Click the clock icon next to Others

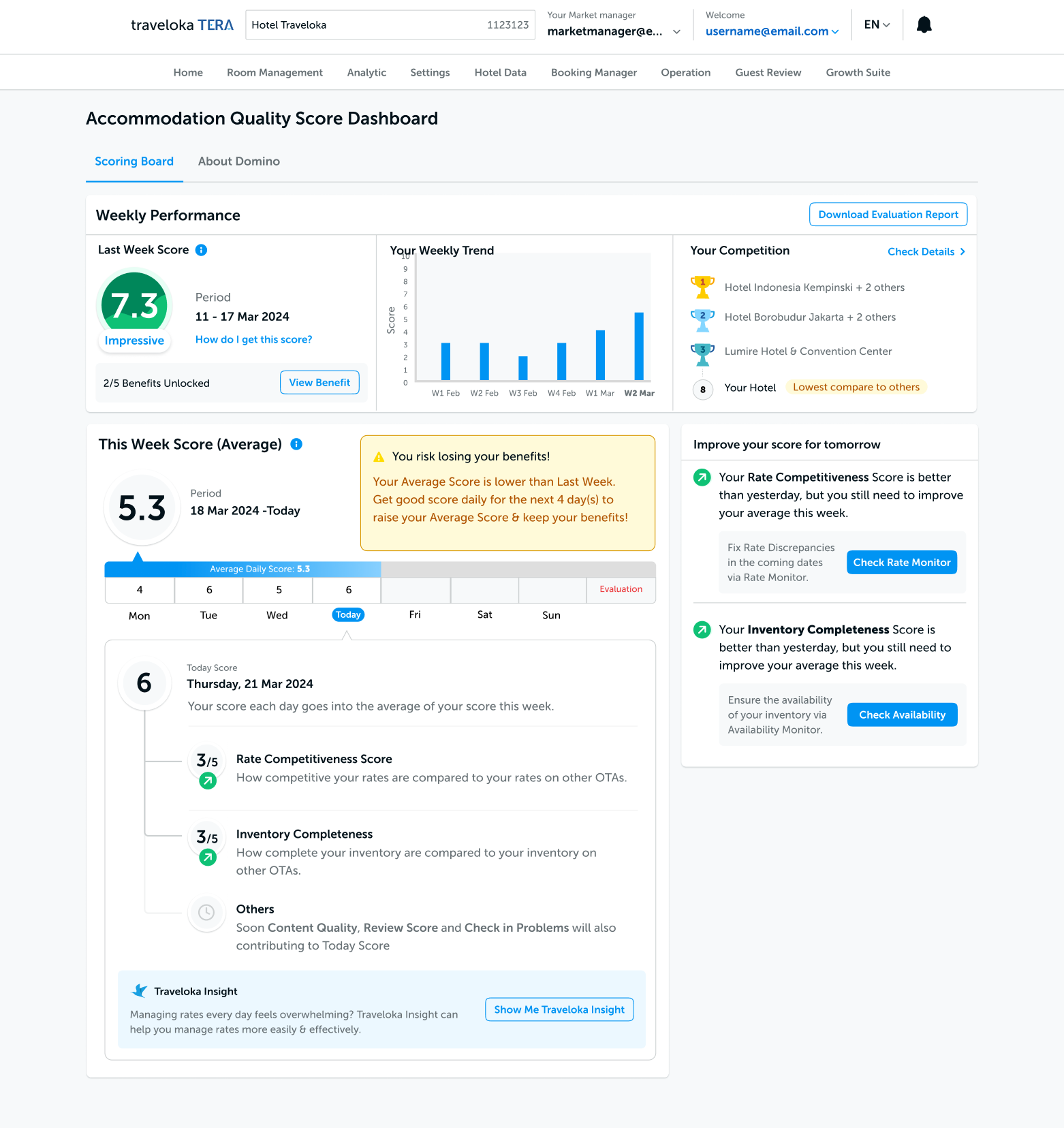click(x=206, y=913)
